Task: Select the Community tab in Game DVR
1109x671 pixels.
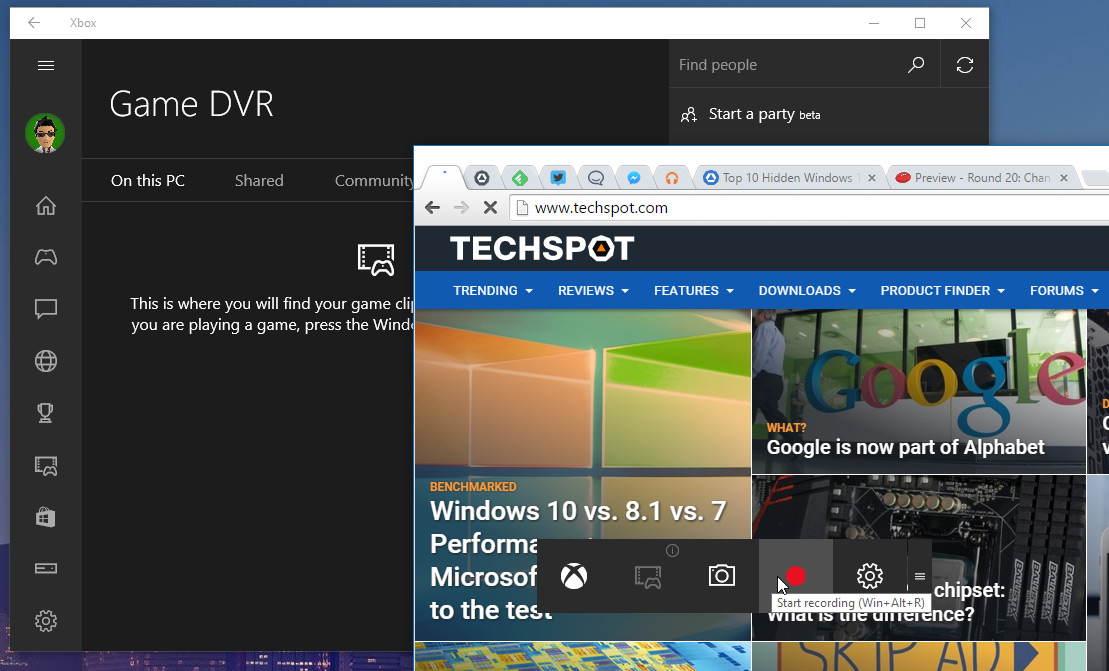Action: [374, 181]
